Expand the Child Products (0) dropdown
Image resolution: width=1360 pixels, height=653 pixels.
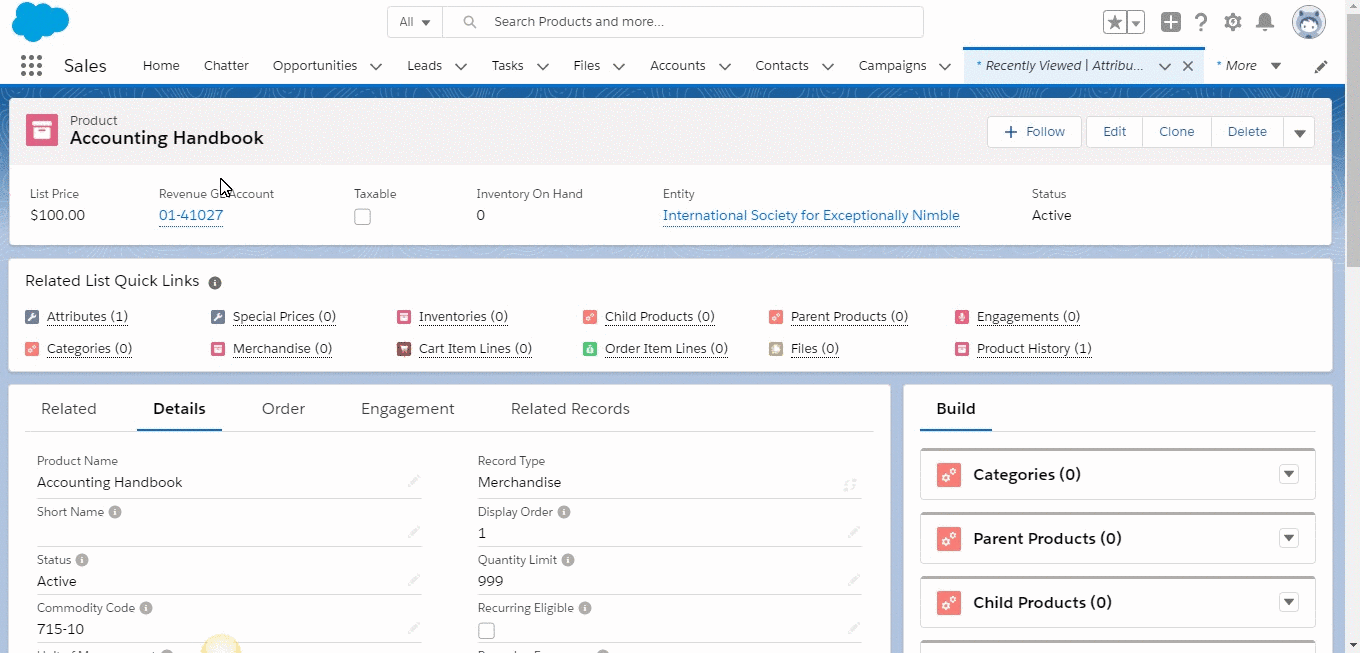[1289, 602]
